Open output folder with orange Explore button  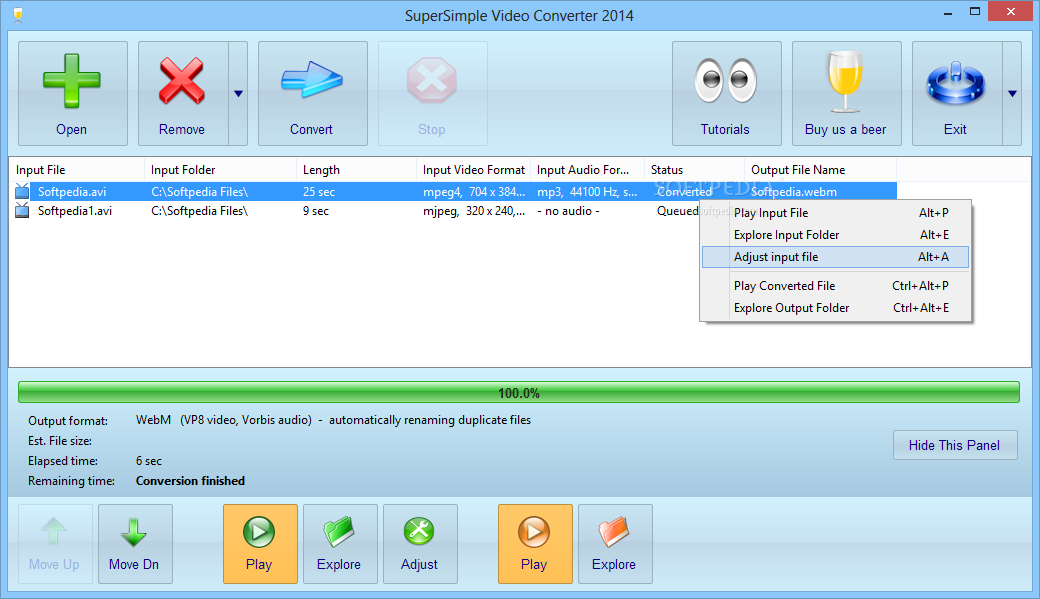pyautogui.click(x=615, y=544)
